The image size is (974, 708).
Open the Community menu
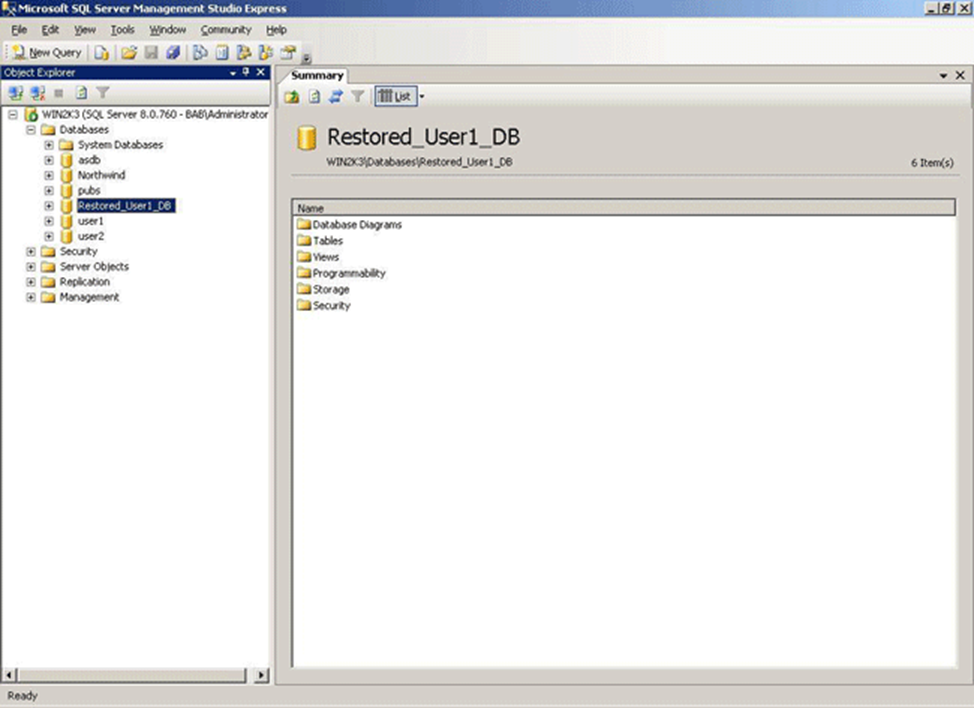tap(225, 30)
